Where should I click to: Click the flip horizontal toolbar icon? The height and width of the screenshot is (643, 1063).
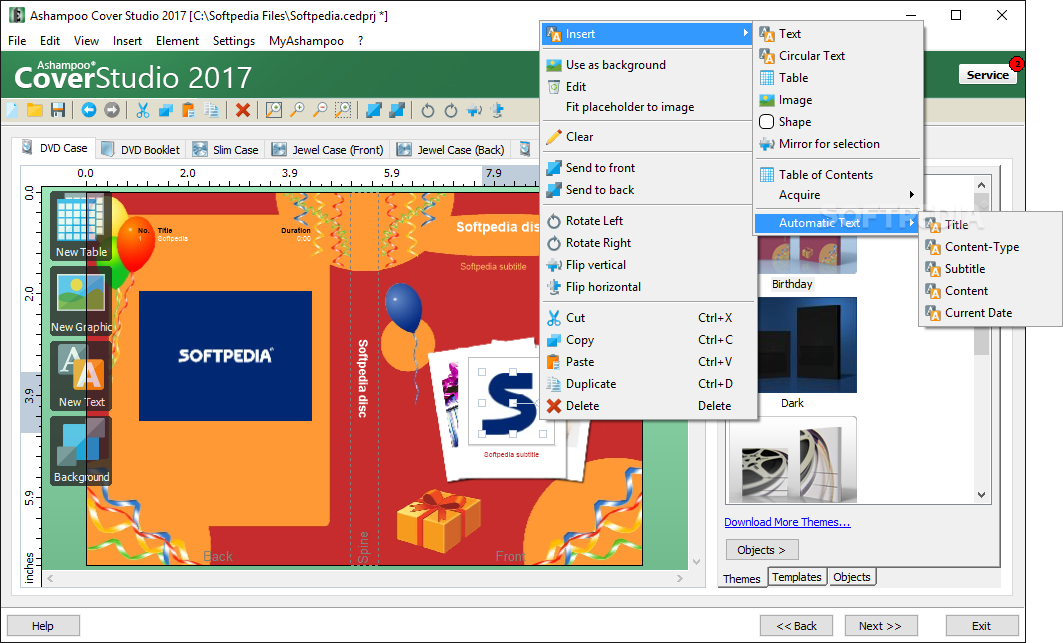[498, 110]
